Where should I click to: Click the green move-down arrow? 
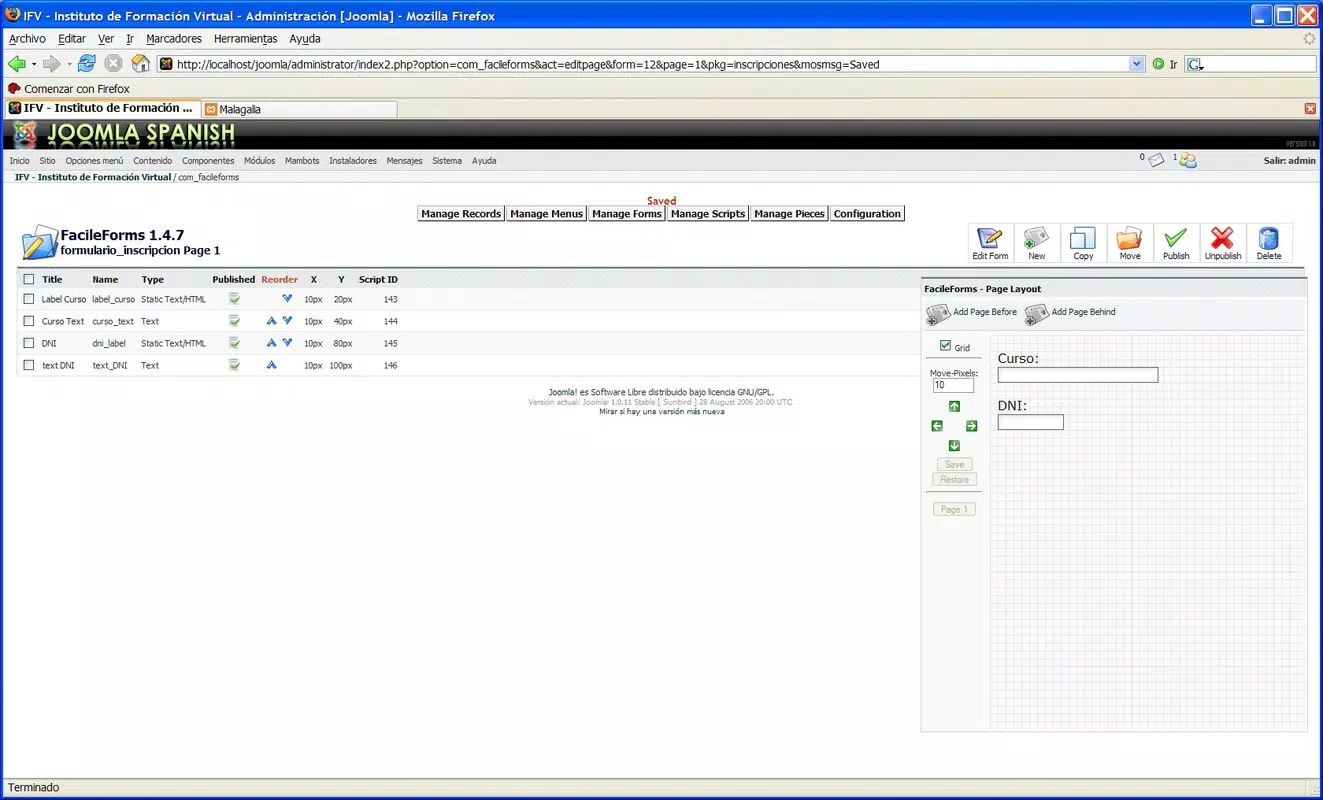click(954, 446)
